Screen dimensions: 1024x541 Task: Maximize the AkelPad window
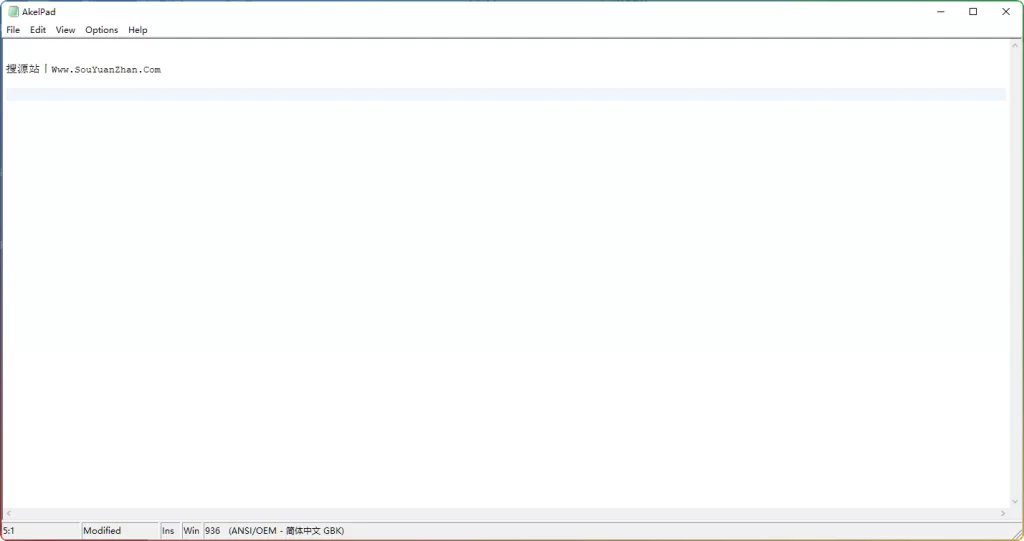tap(973, 12)
